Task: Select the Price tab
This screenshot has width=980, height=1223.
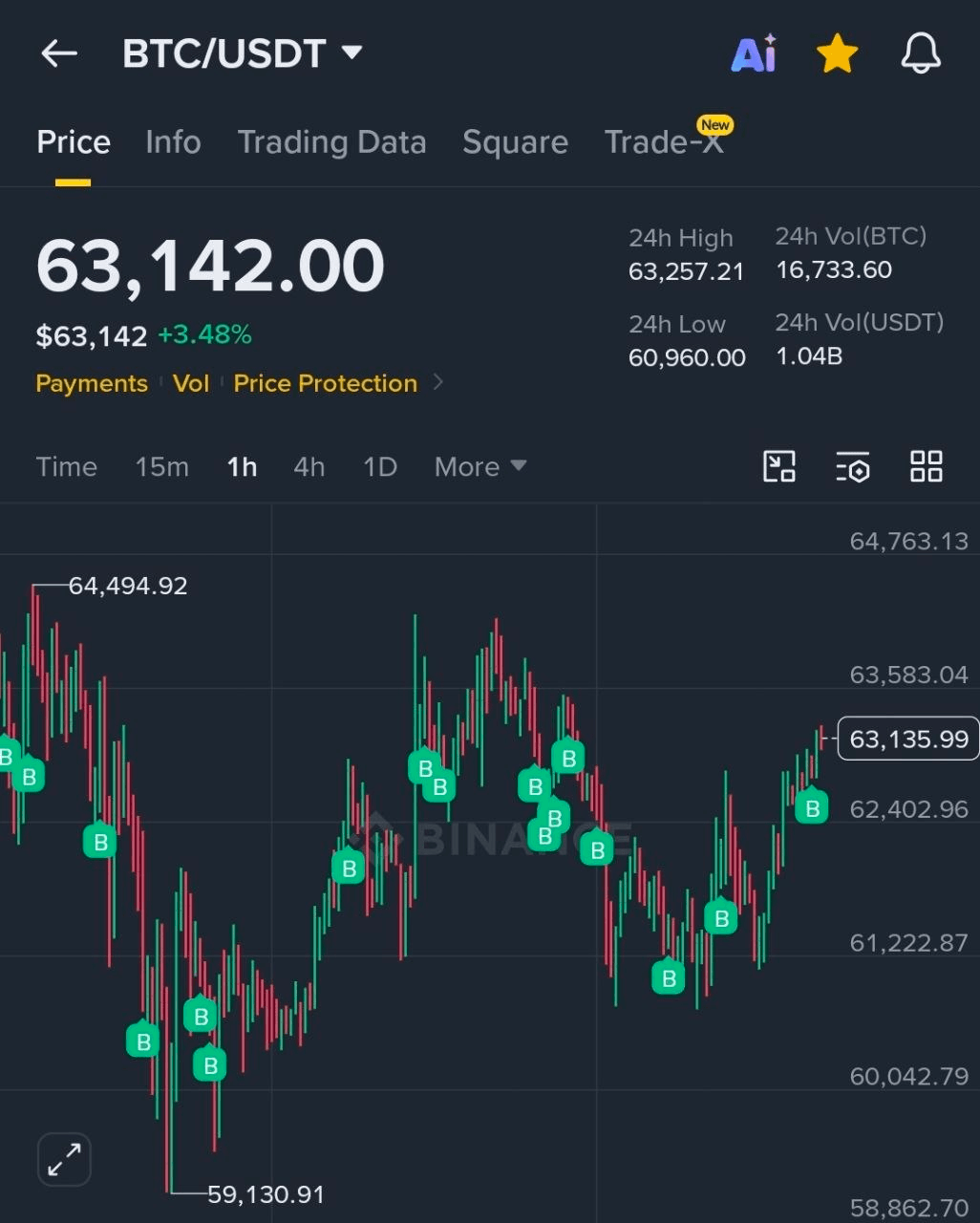Action: (74, 142)
